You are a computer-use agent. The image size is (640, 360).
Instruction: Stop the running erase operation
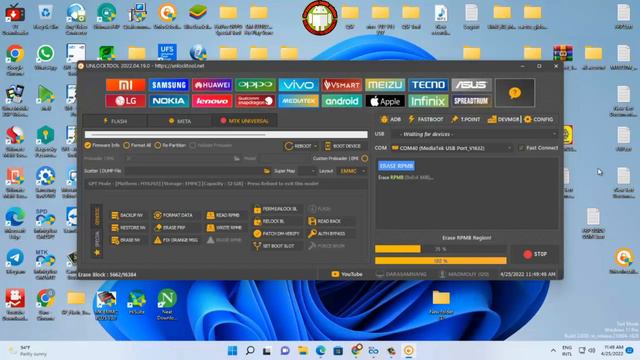pos(535,254)
